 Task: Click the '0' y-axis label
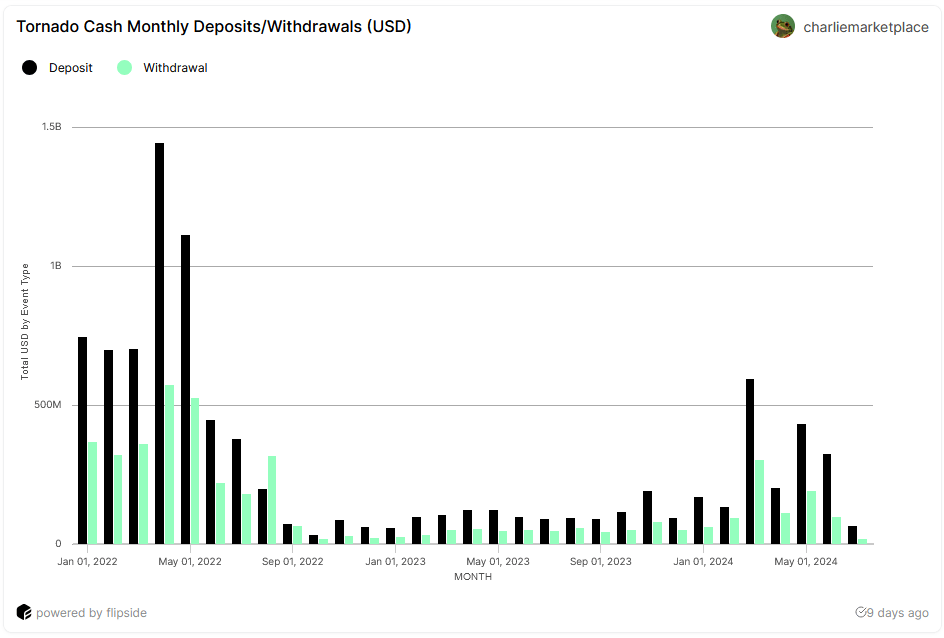point(58,544)
